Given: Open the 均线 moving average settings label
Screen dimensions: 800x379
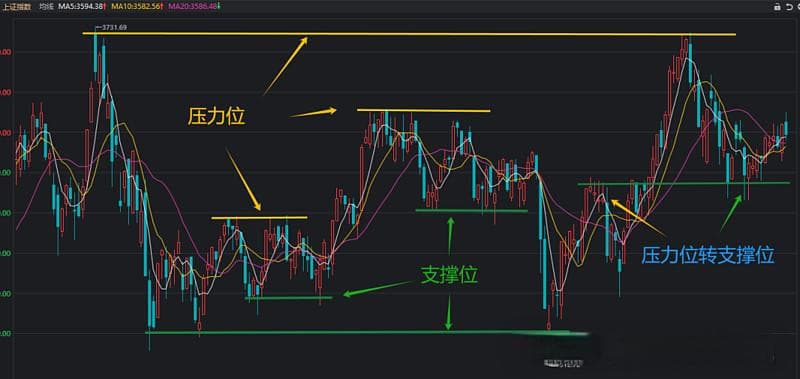Looking at the screenshot, I should 46,7.
